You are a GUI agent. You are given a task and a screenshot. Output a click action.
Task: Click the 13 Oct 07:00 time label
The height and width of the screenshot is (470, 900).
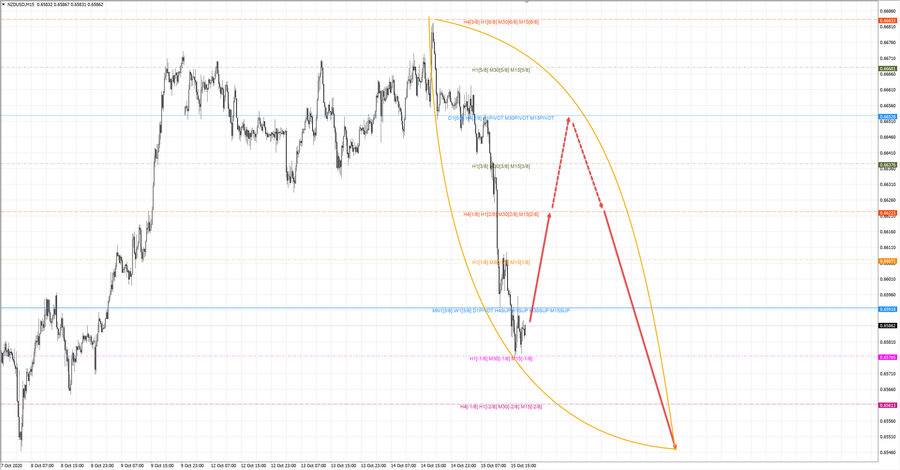pyautogui.click(x=313, y=465)
